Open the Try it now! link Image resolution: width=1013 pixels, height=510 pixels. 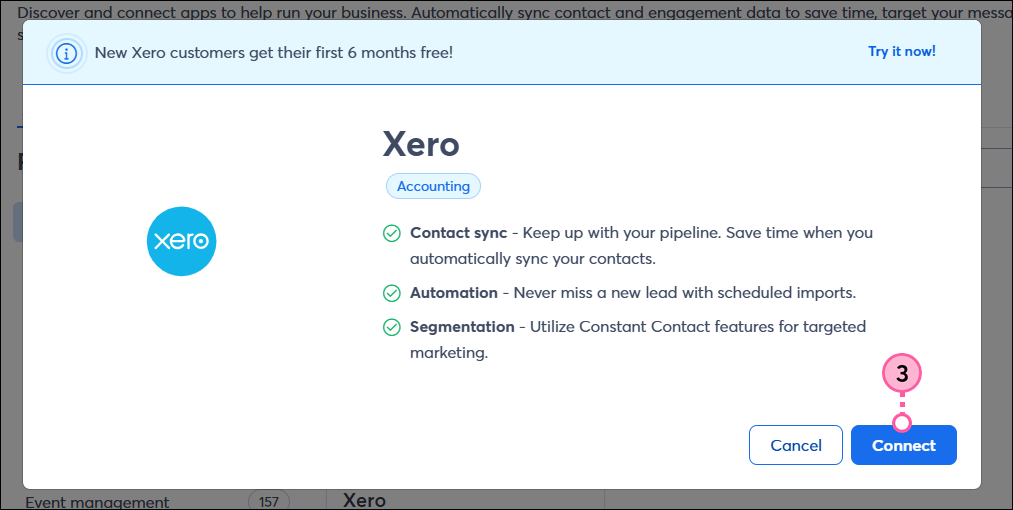902,52
